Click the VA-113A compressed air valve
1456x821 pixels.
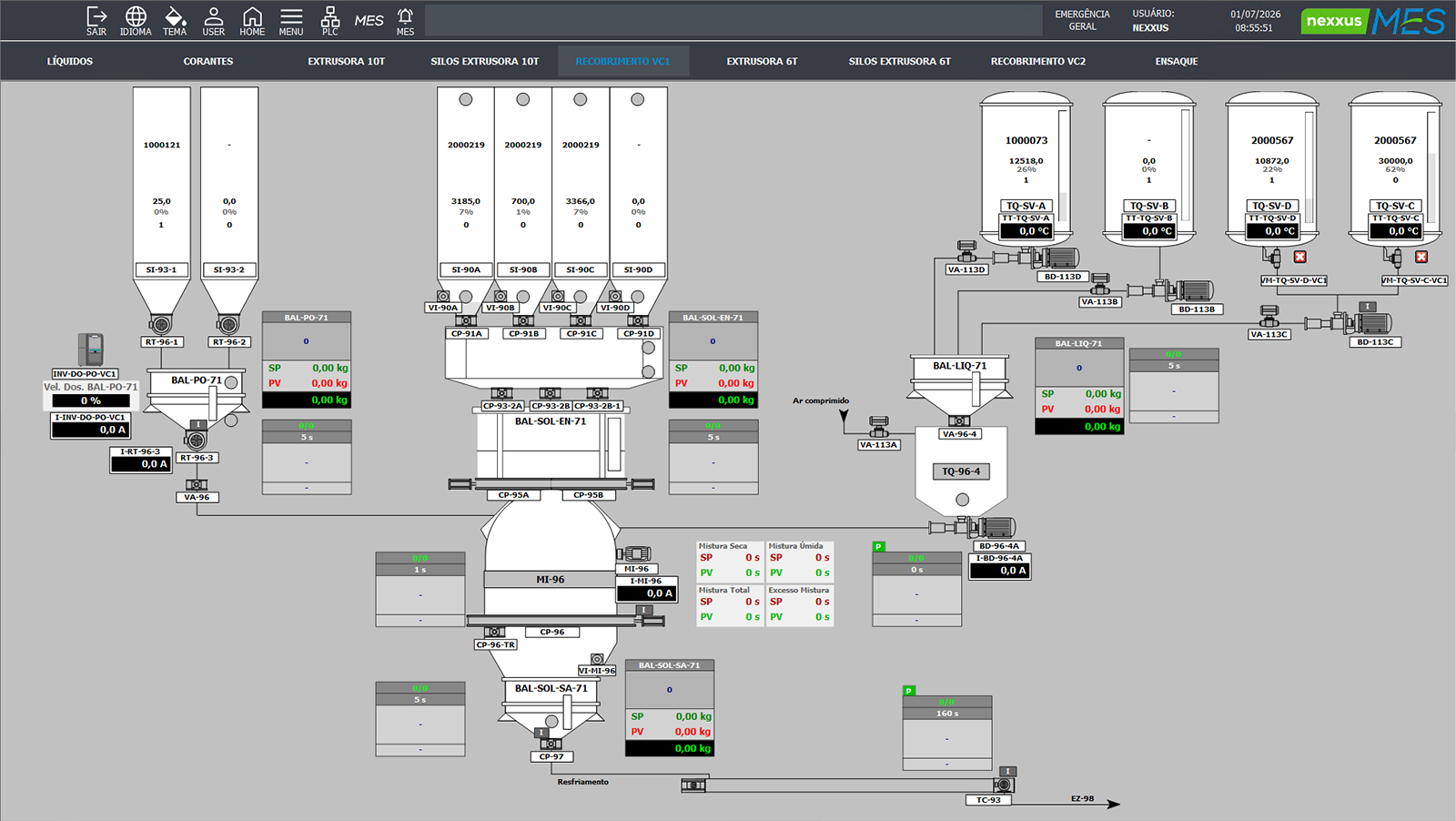pos(878,427)
